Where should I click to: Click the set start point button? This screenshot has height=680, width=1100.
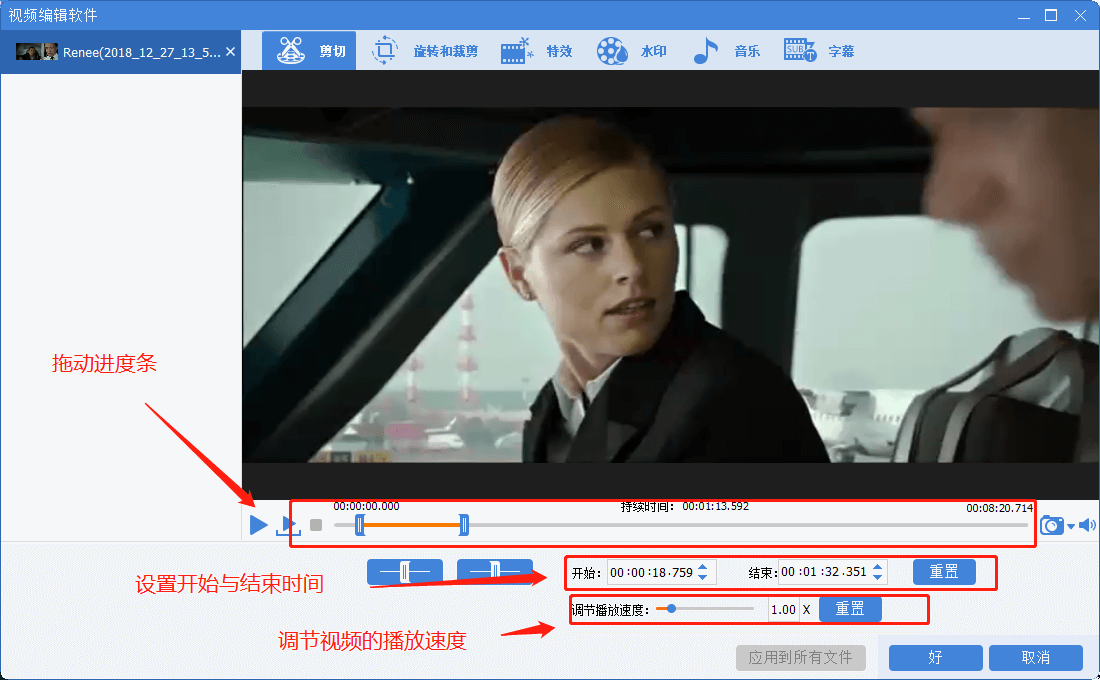[x=405, y=572]
